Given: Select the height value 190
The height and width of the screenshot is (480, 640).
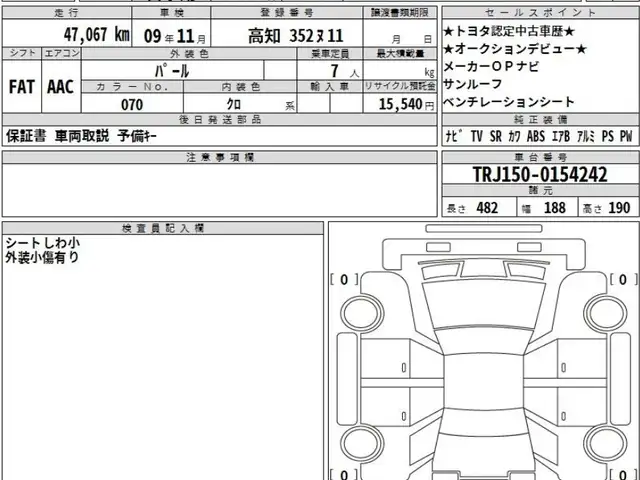Looking at the screenshot, I should point(619,208).
